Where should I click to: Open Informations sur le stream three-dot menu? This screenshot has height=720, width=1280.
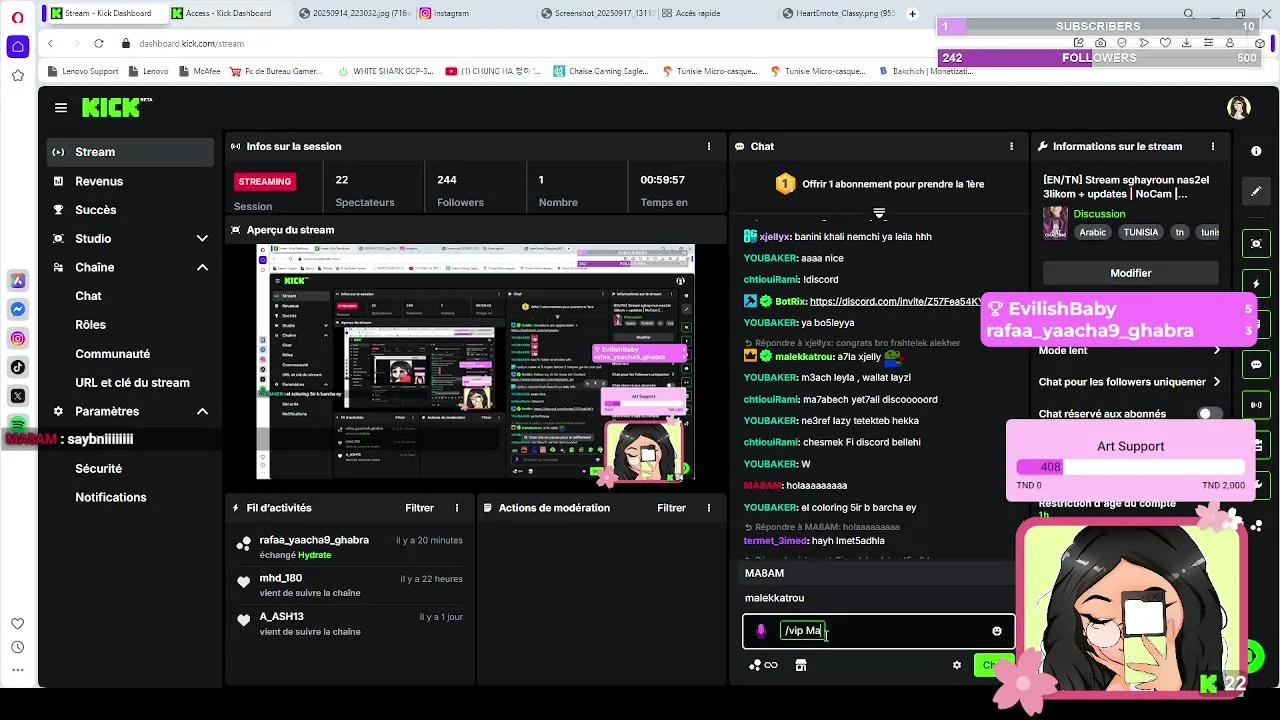1213,146
